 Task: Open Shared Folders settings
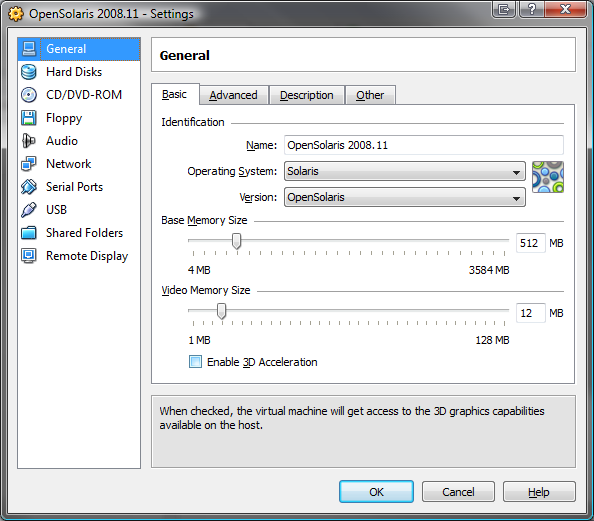click(x=79, y=233)
